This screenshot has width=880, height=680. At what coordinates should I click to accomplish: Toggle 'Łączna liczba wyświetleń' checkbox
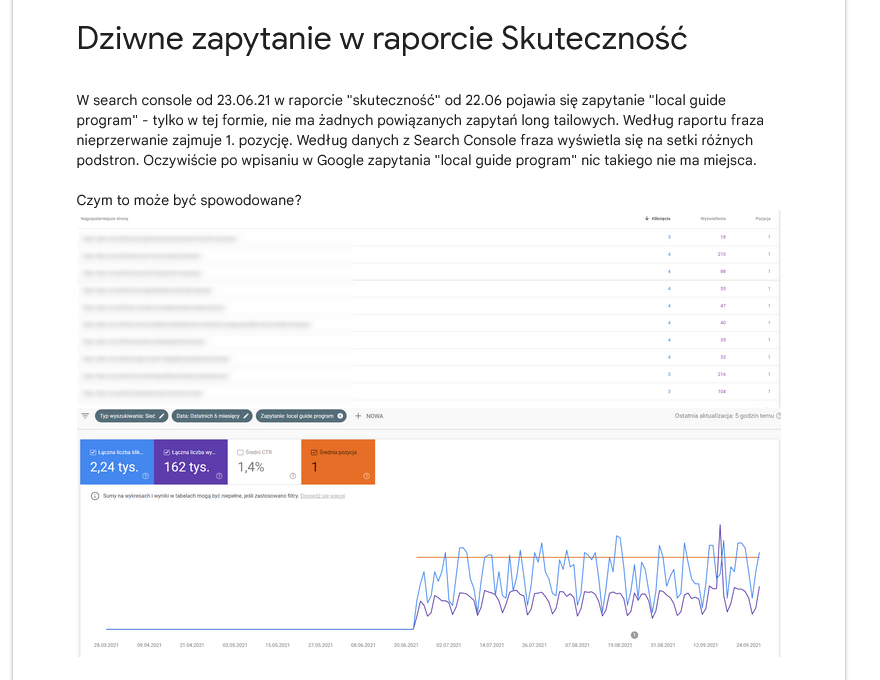tap(166, 452)
